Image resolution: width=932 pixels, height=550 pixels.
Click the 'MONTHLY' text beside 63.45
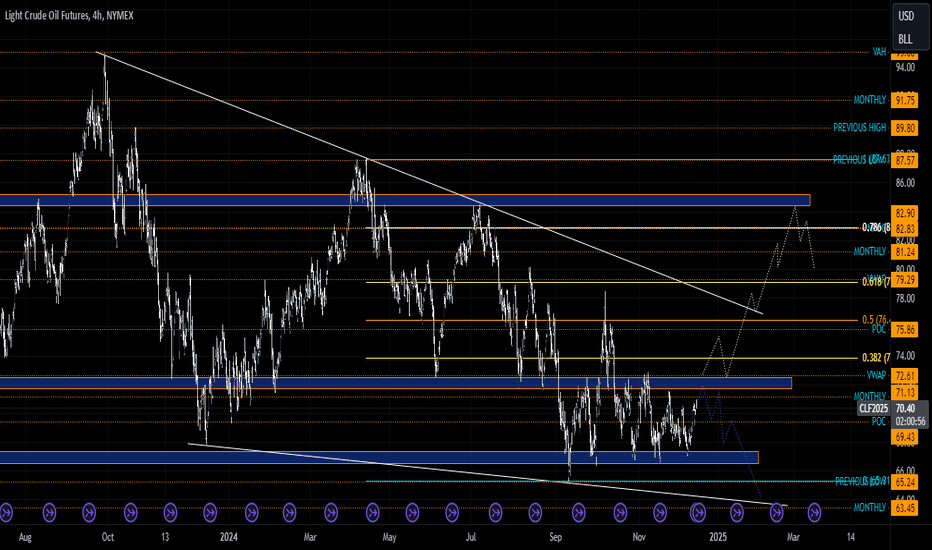coord(870,507)
